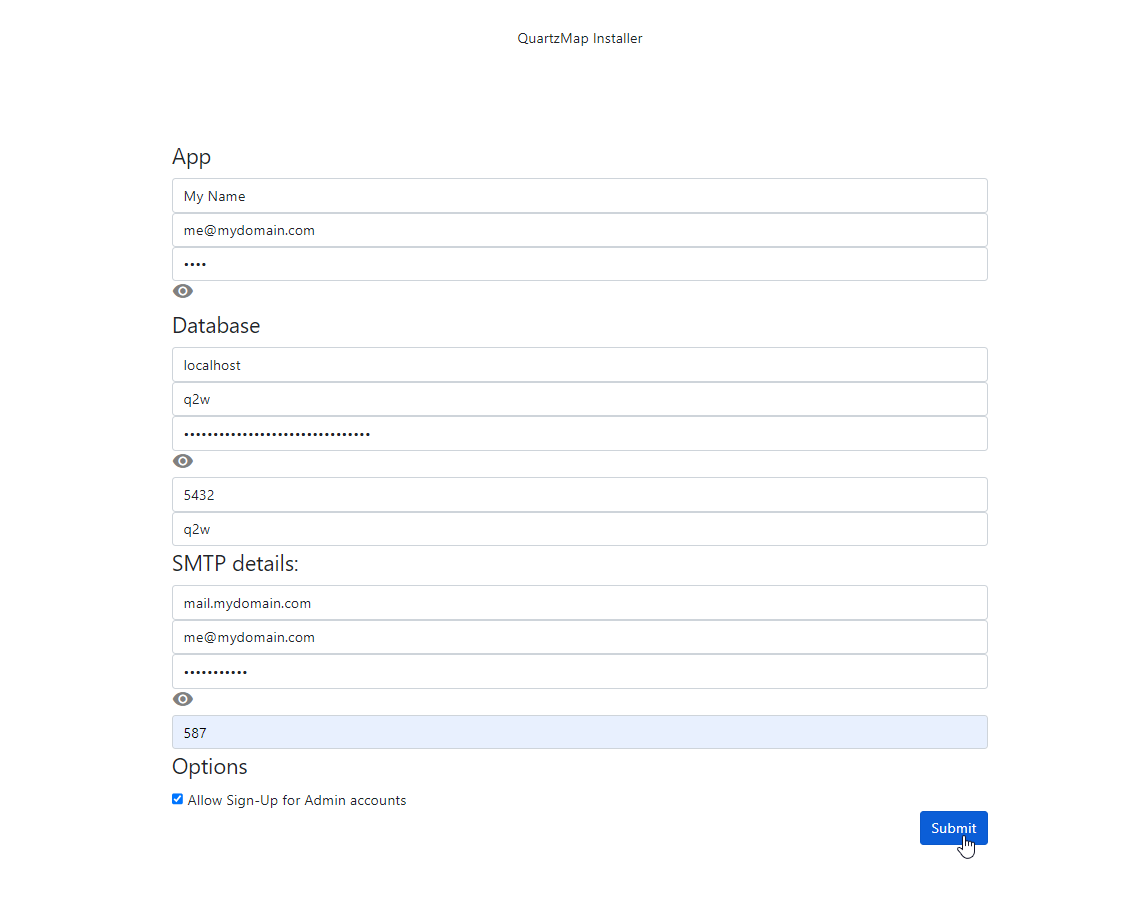Image resolution: width=1148 pixels, height=912 pixels.
Task: Click the My Name input field
Action: coord(579,196)
